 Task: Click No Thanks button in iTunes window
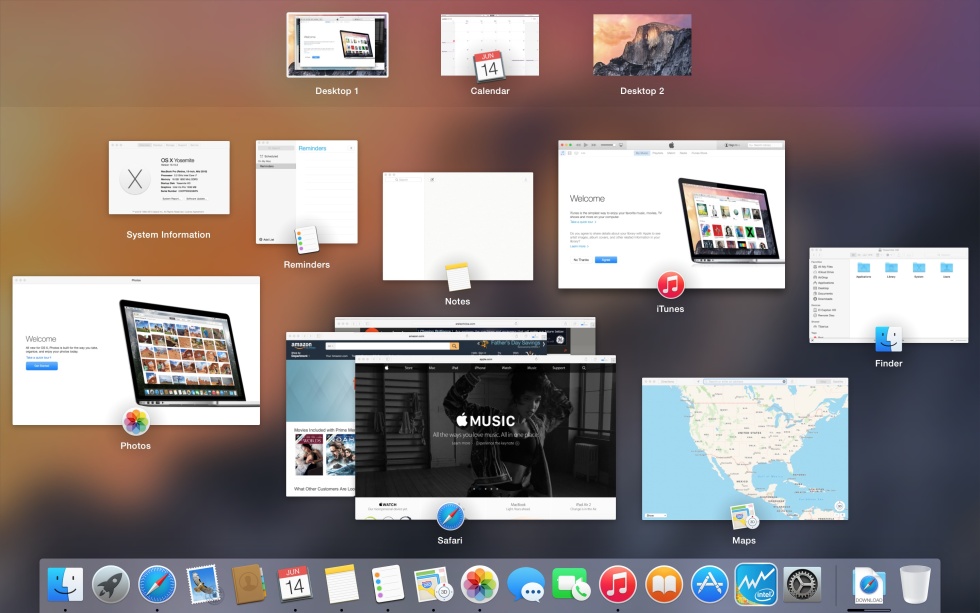581,259
